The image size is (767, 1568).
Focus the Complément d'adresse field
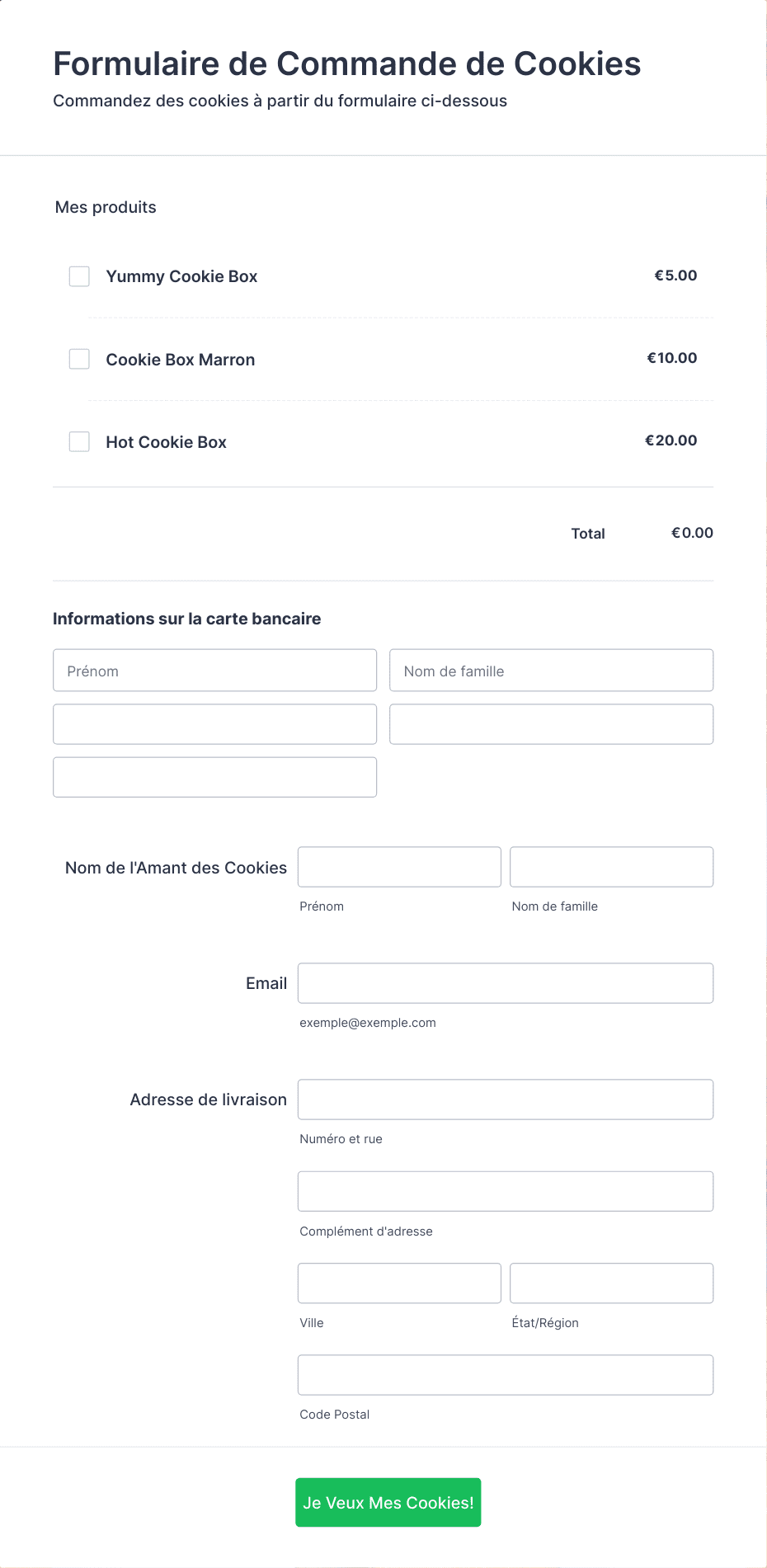[x=506, y=1191]
